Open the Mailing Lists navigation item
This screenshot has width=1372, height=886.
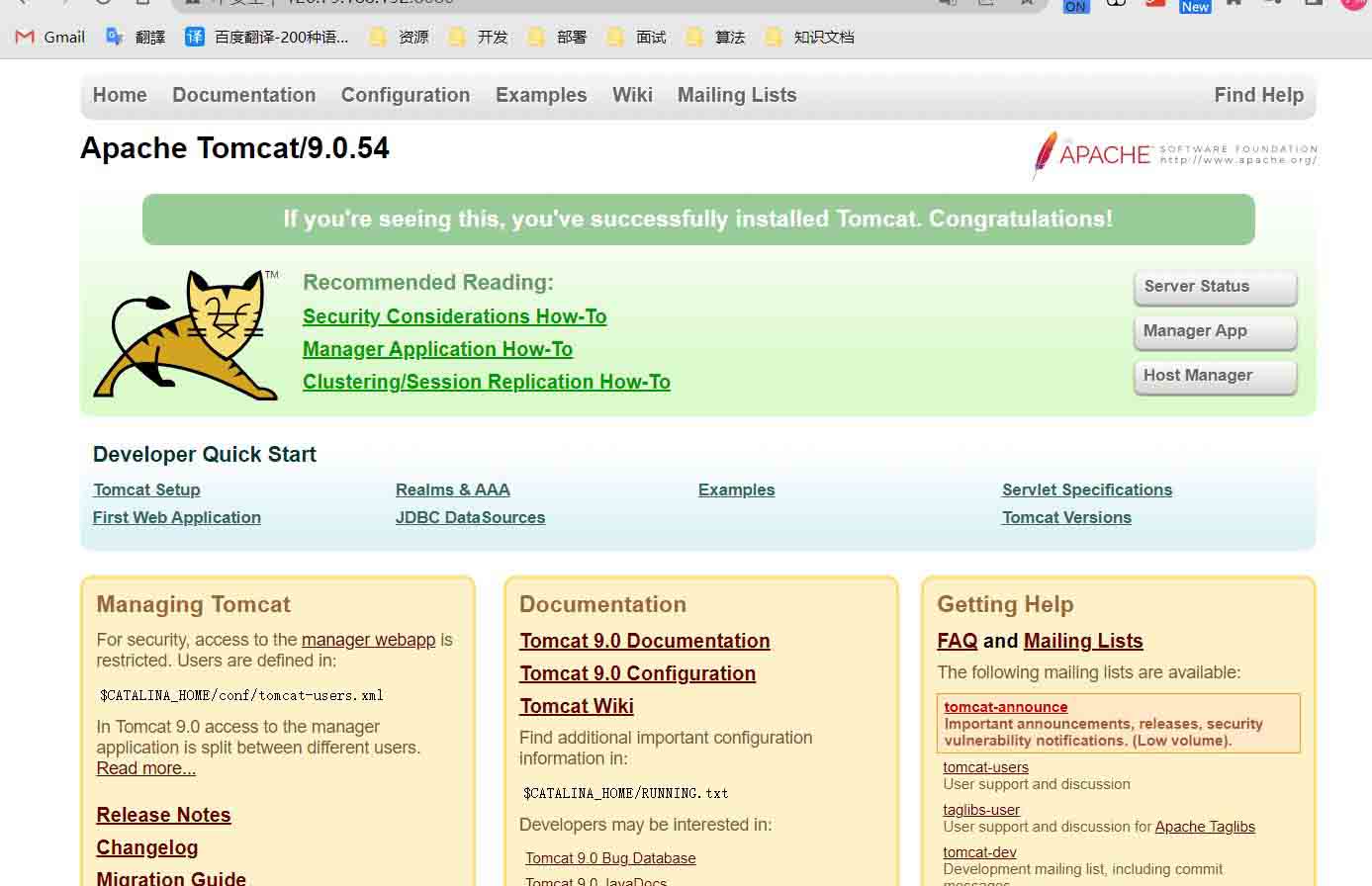point(737,95)
